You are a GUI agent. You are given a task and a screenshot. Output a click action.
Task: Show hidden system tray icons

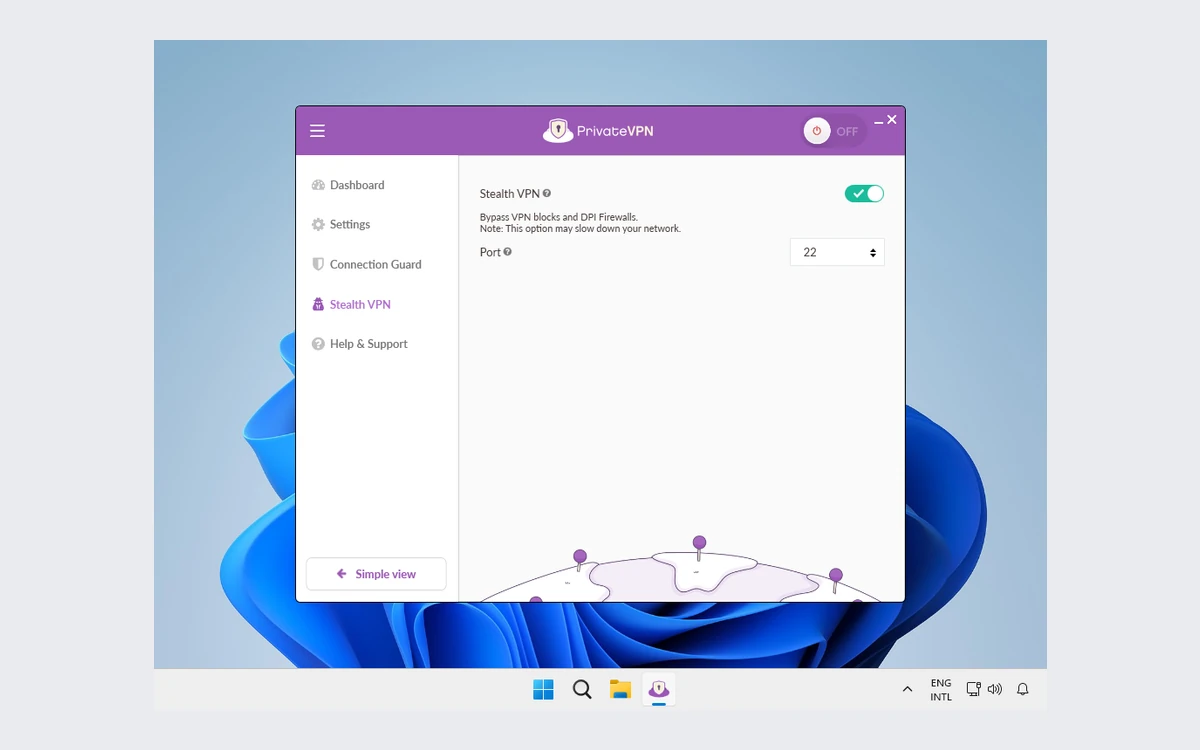[907, 689]
